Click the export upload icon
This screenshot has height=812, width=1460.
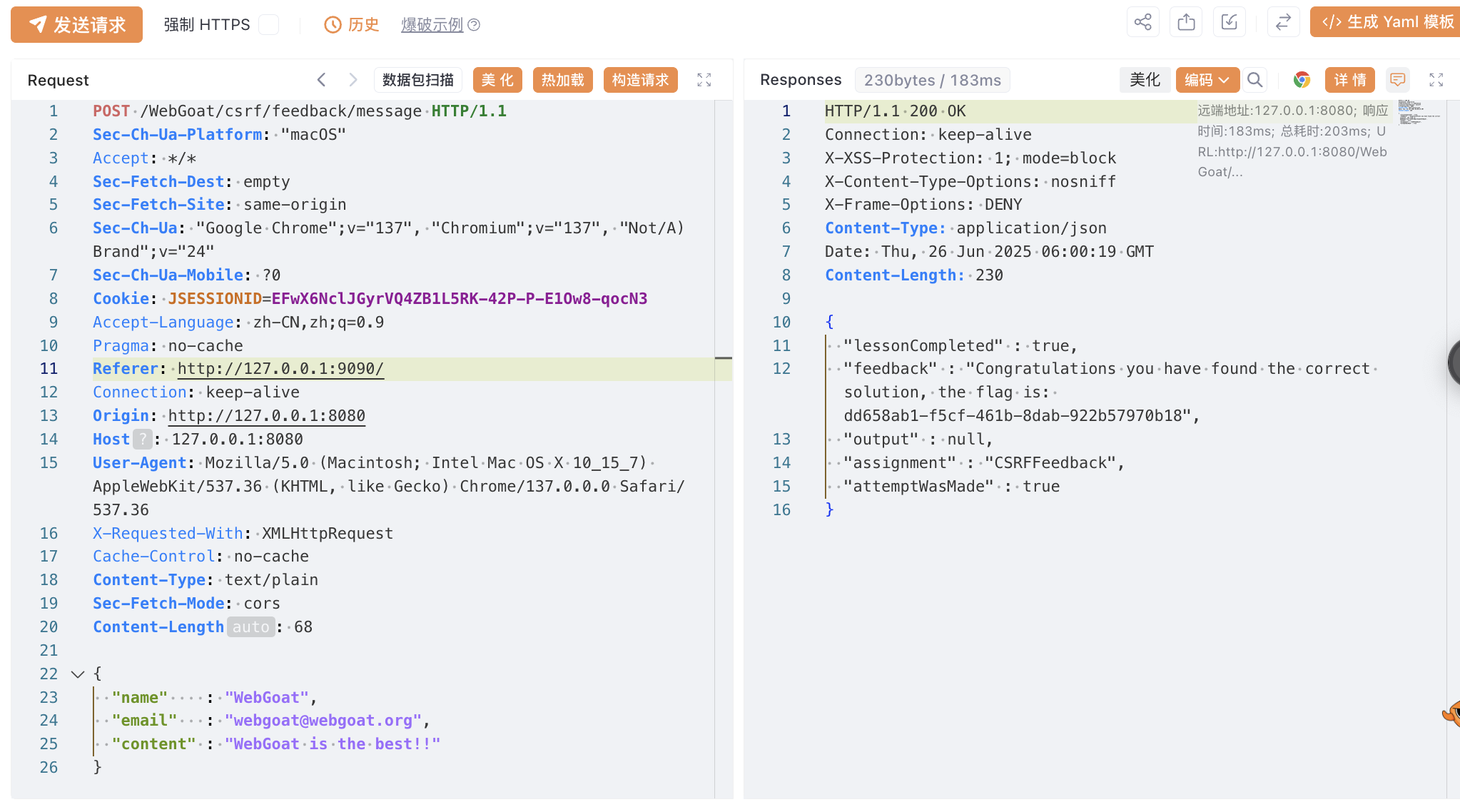tap(1186, 22)
